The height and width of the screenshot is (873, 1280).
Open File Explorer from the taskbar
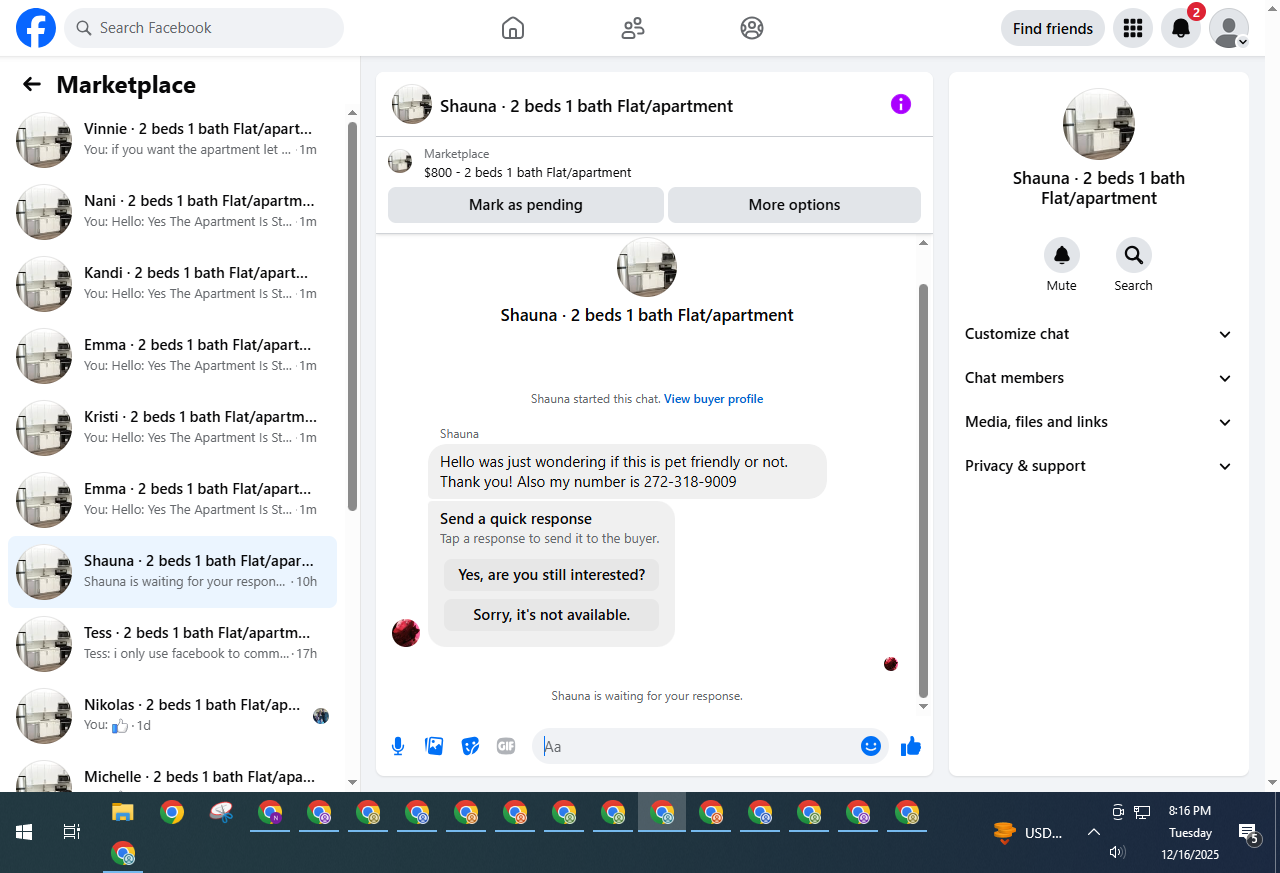[122, 812]
